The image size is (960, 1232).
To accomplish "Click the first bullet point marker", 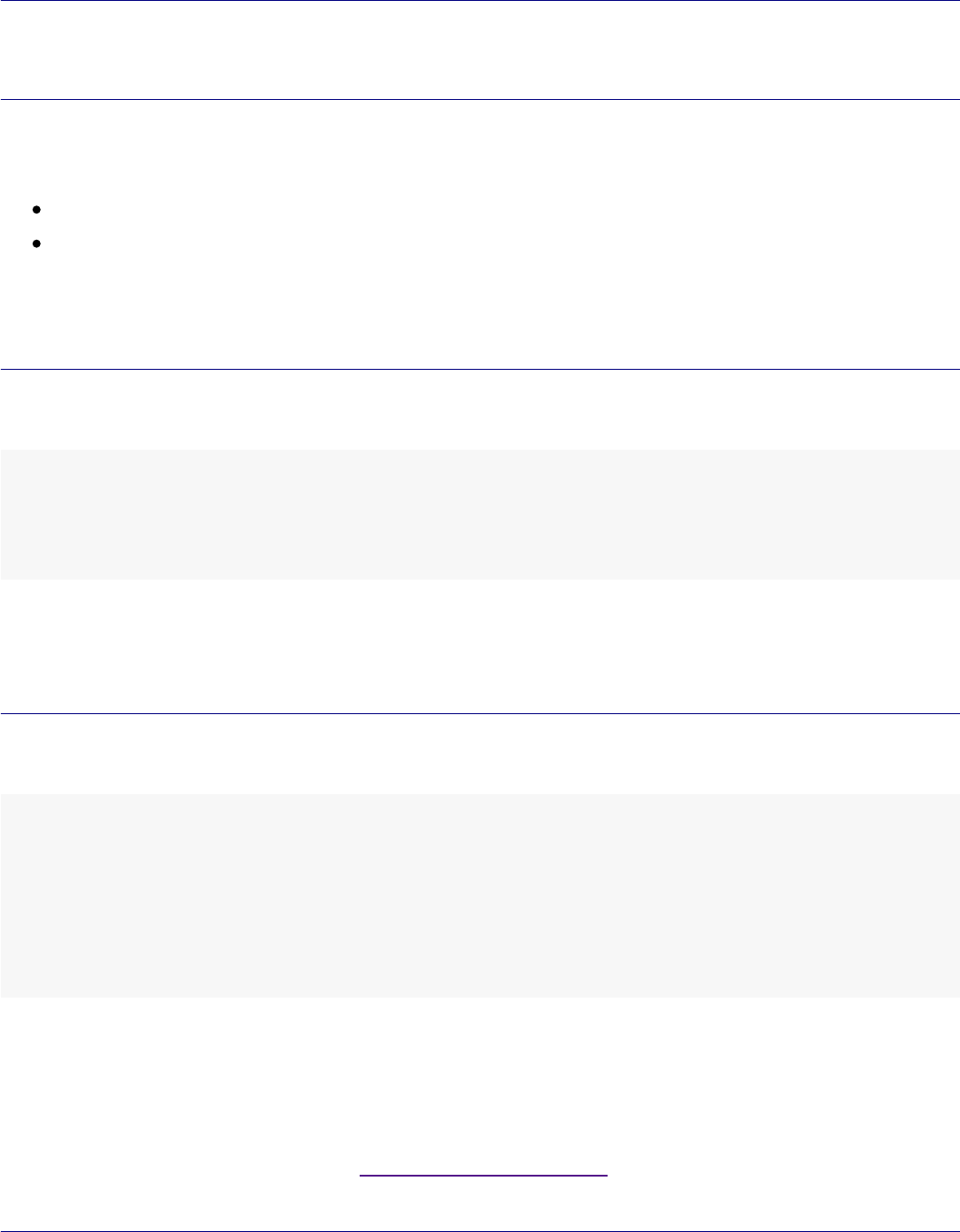I will point(37,210).
